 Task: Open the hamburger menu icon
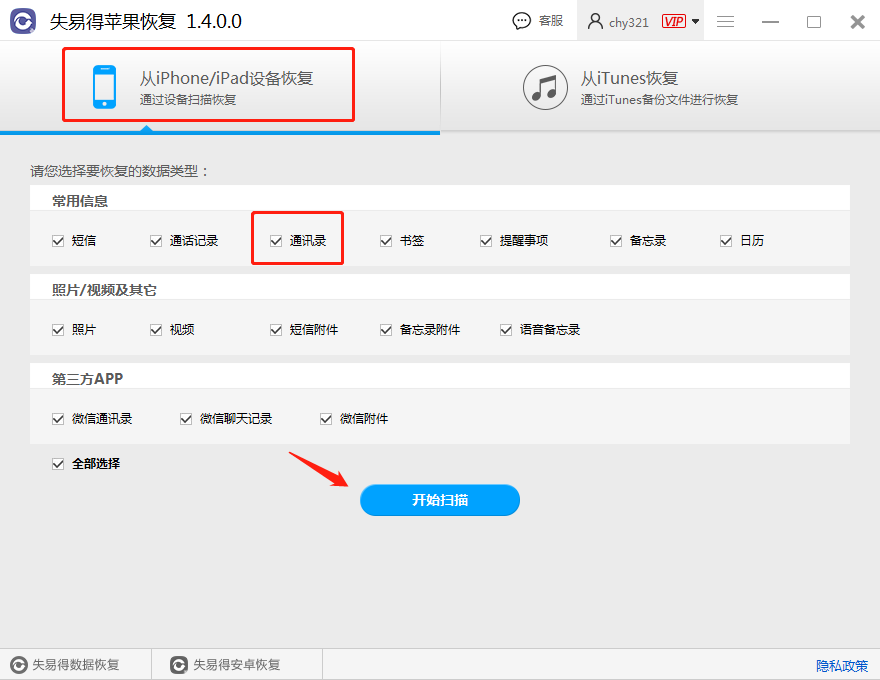[x=725, y=21]
